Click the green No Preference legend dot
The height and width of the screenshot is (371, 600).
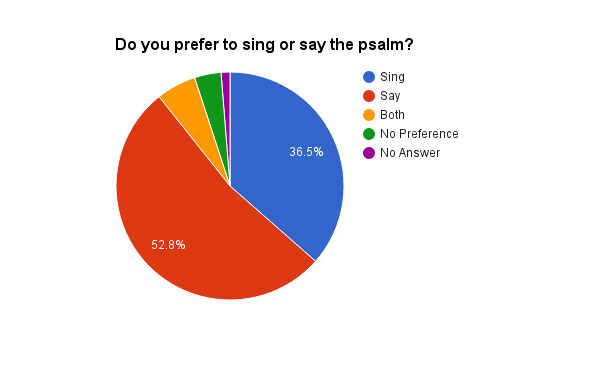369,134
